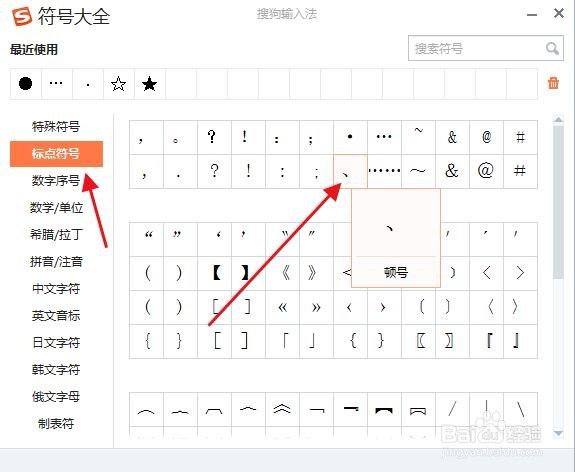This screenshot has width=575, height=472.
Task: Insert the first-row @ symbol
Action: point(486,137)
